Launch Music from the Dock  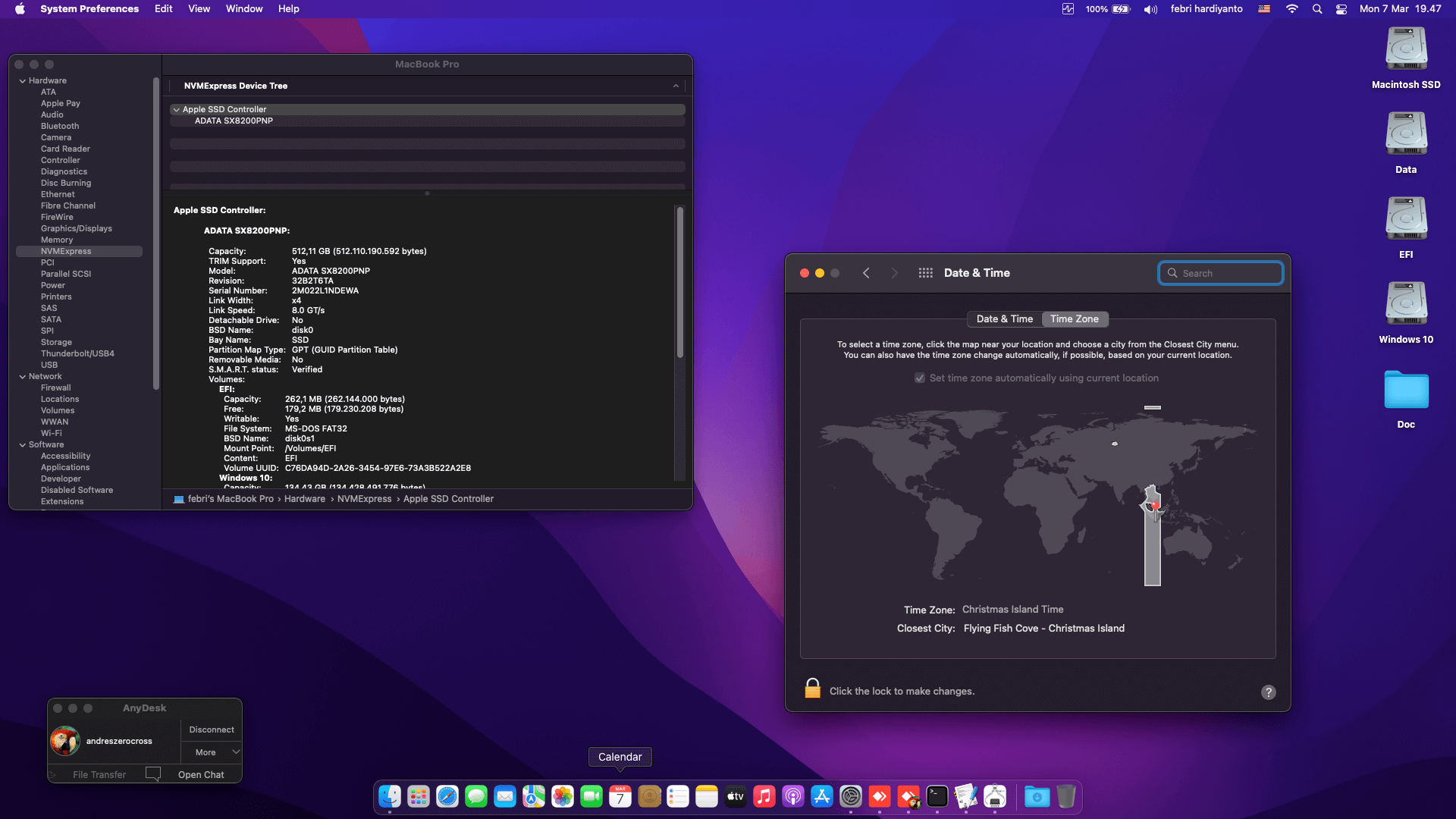pyautogui.click(x=764, y=796)
